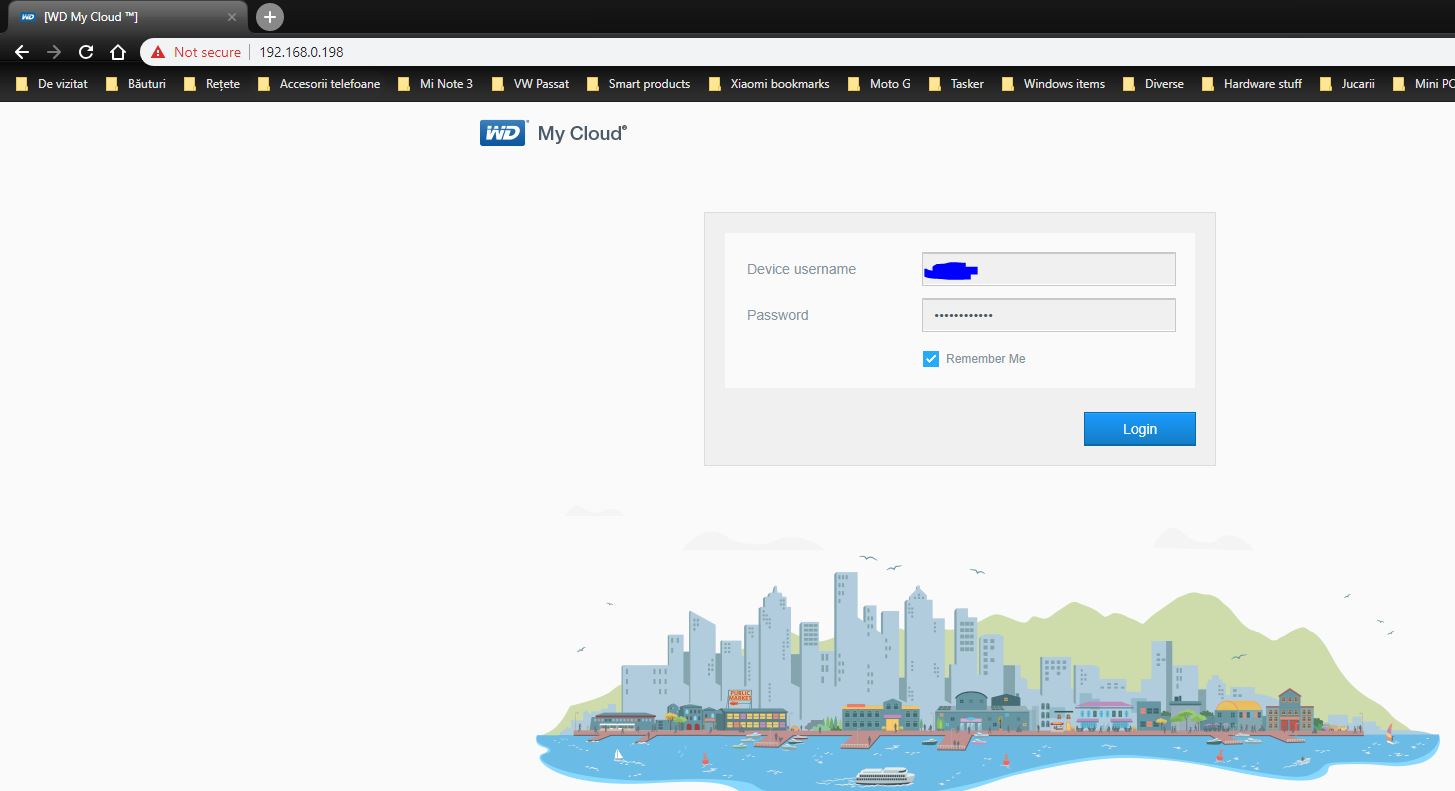Image resolution: width=1455 pixels, height=791 pixels.
Task: Open the Diverse bookmarks folder
Action: tap(1153, 84)
